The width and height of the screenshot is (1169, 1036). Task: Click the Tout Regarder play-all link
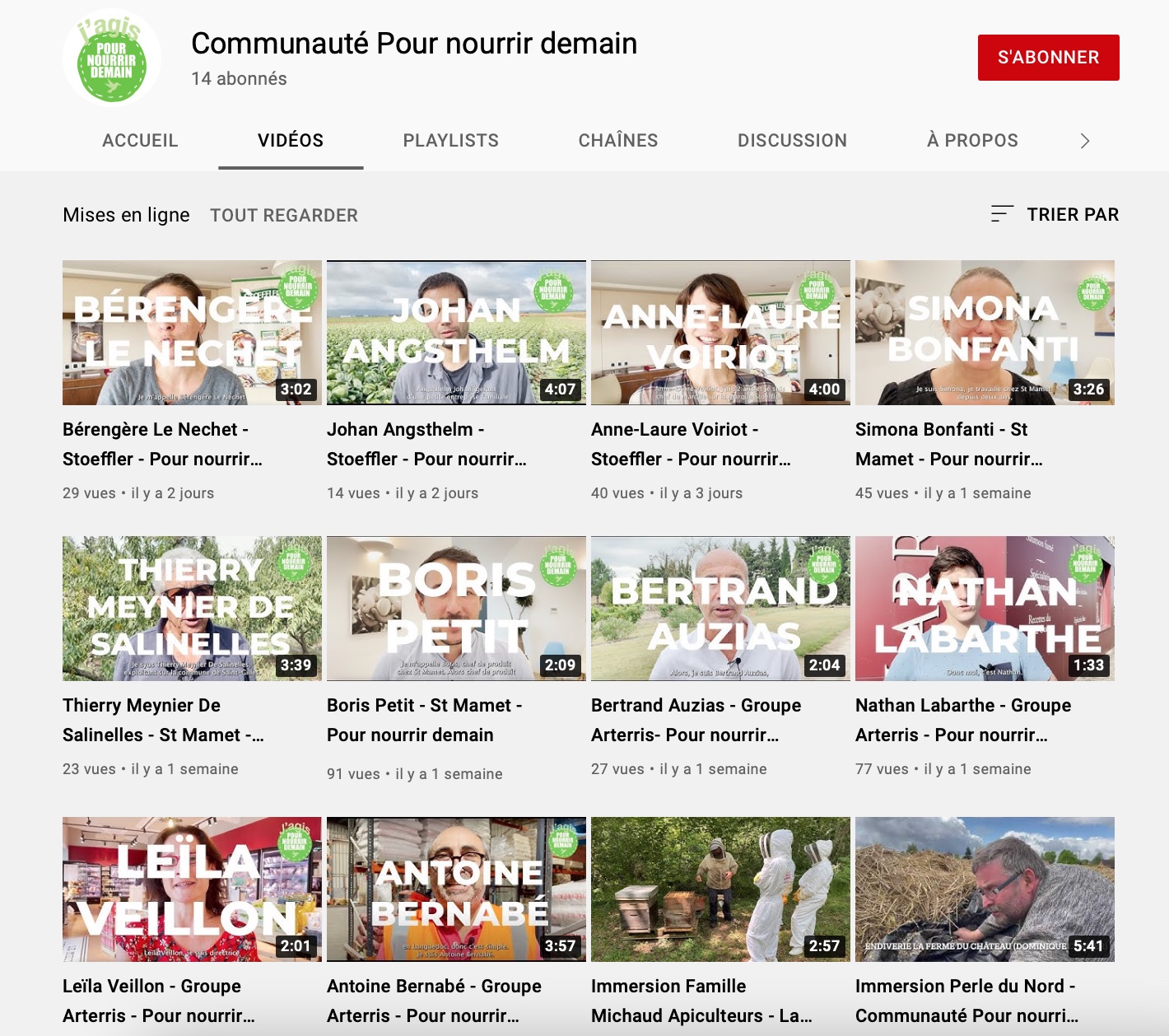pos(283,215)
